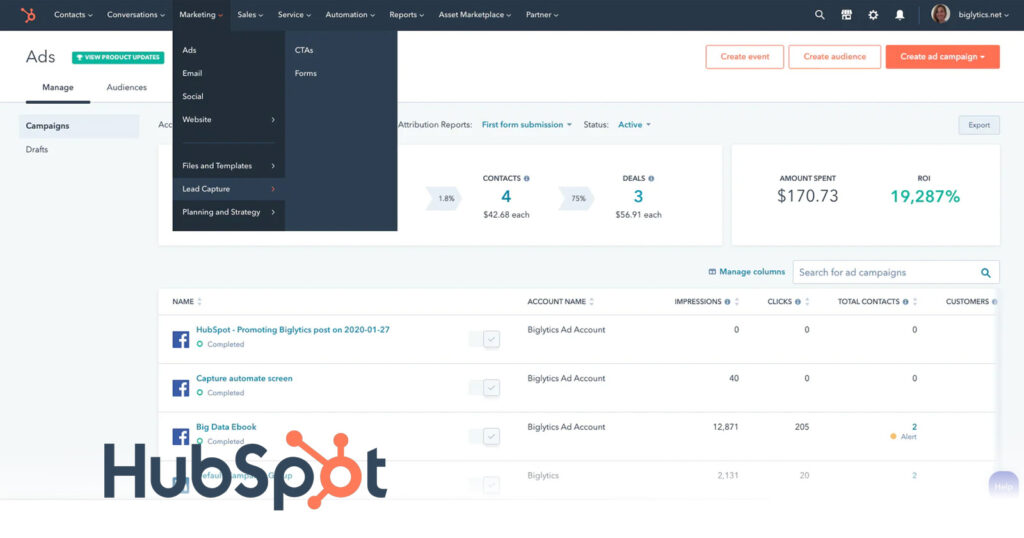Screen dimensions: 1024x538
Task: Open the Big Data Ebook campaign link
Action: [x=226, y=427]
